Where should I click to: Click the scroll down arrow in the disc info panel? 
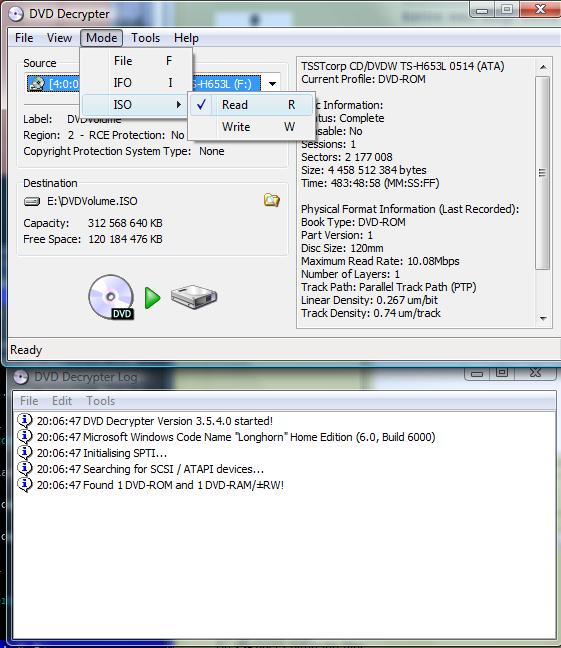pyautogui.click(x=543, y=319)
